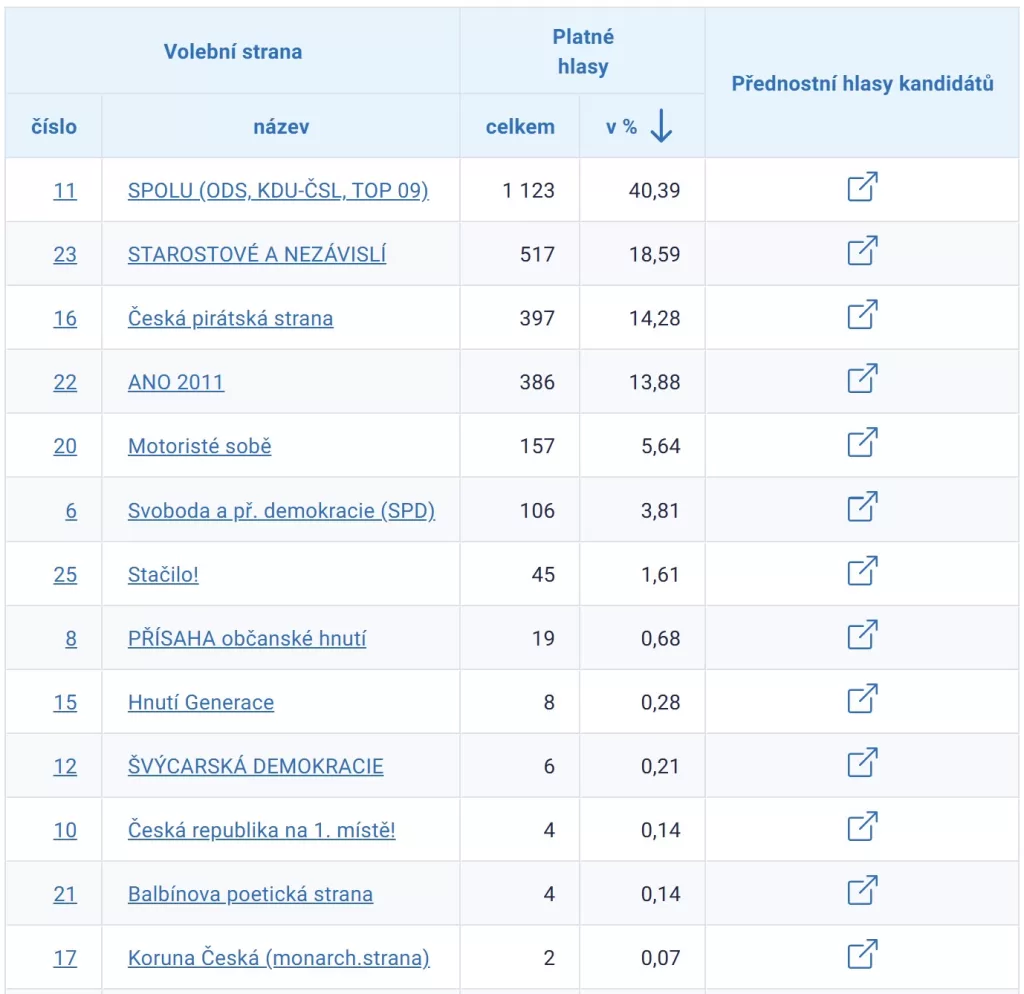This screenshot has width=1024, height=994.
Task: Click party number 23 link
Action: click(65, 254)
